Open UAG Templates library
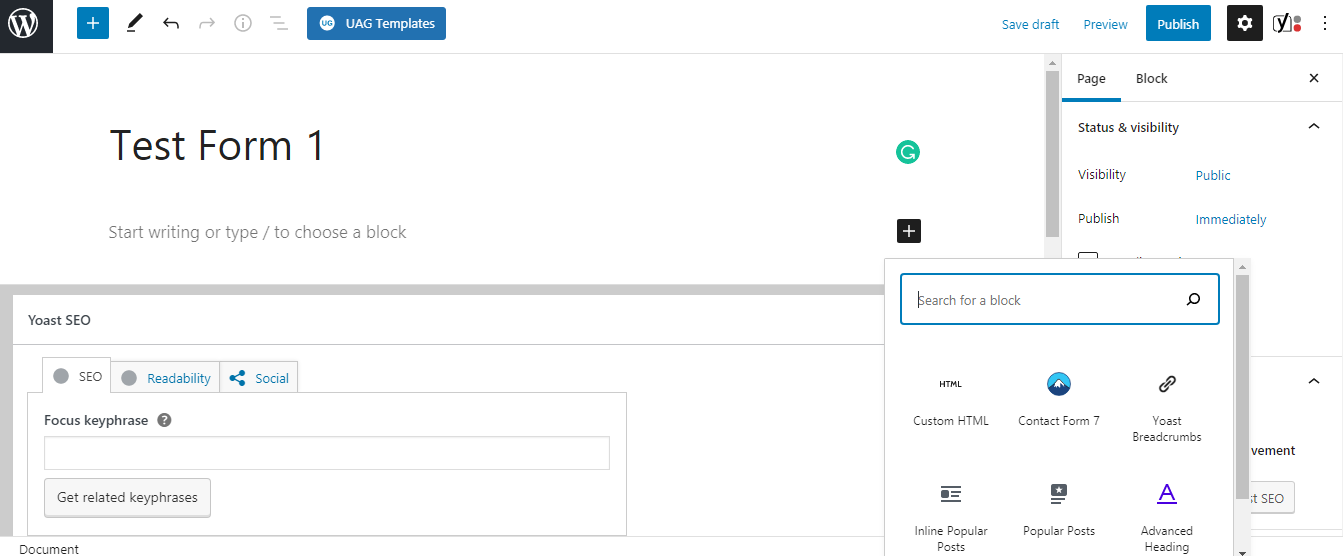Image resolution: width=1343 pixels, height=556 pixels. (376, 24)
